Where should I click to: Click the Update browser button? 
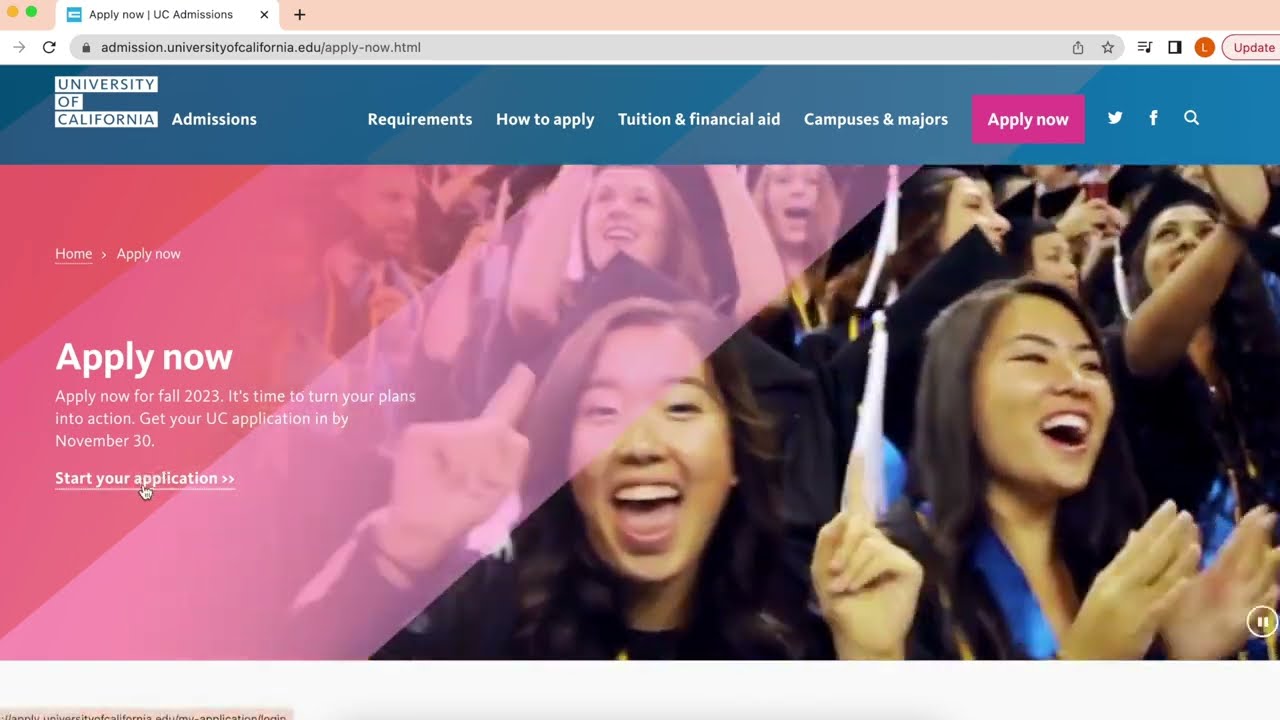pos(1252,47)
